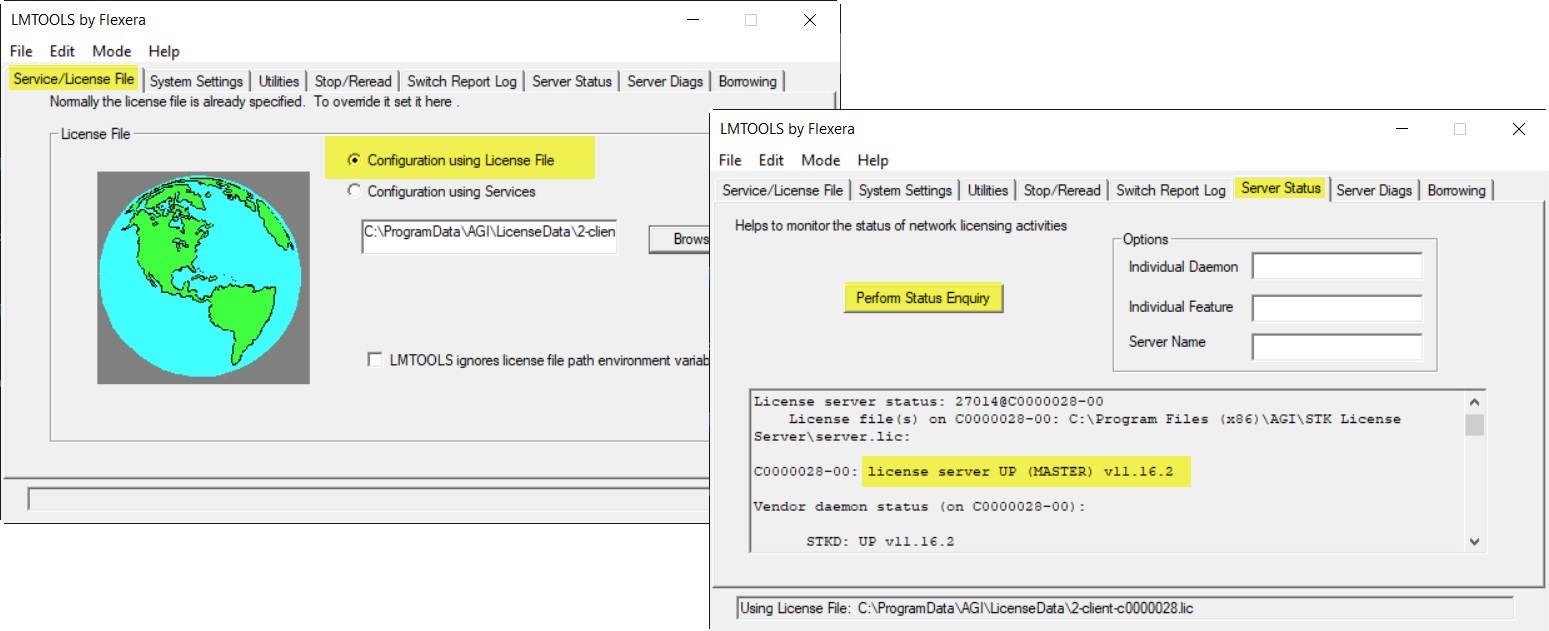The width and height of the screenshot is (1549, 631).
Task: Maximize the back LMTOOLS window
Action: (751, 20)
